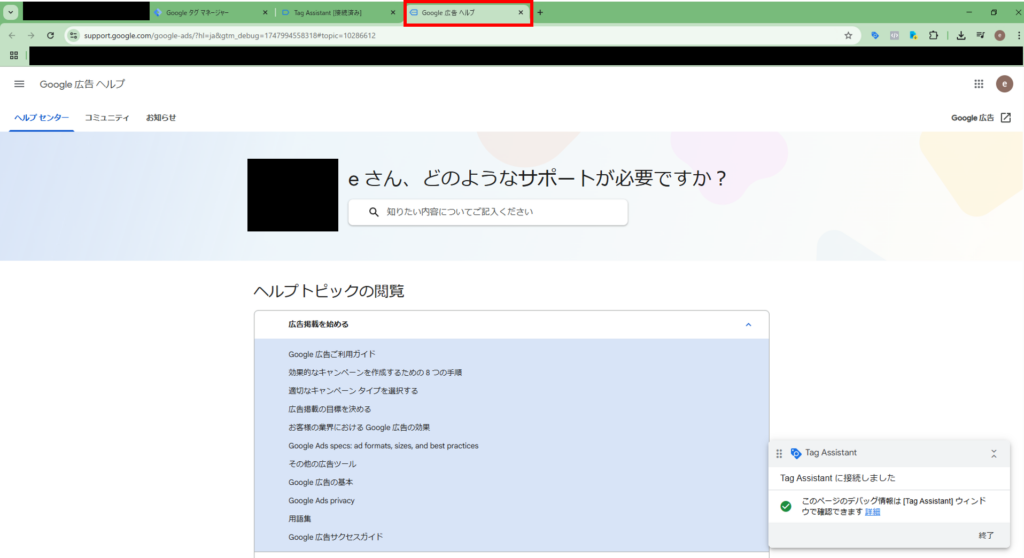
Task: Click the grey code-brackets extension icon
Action: click(894, 35)
